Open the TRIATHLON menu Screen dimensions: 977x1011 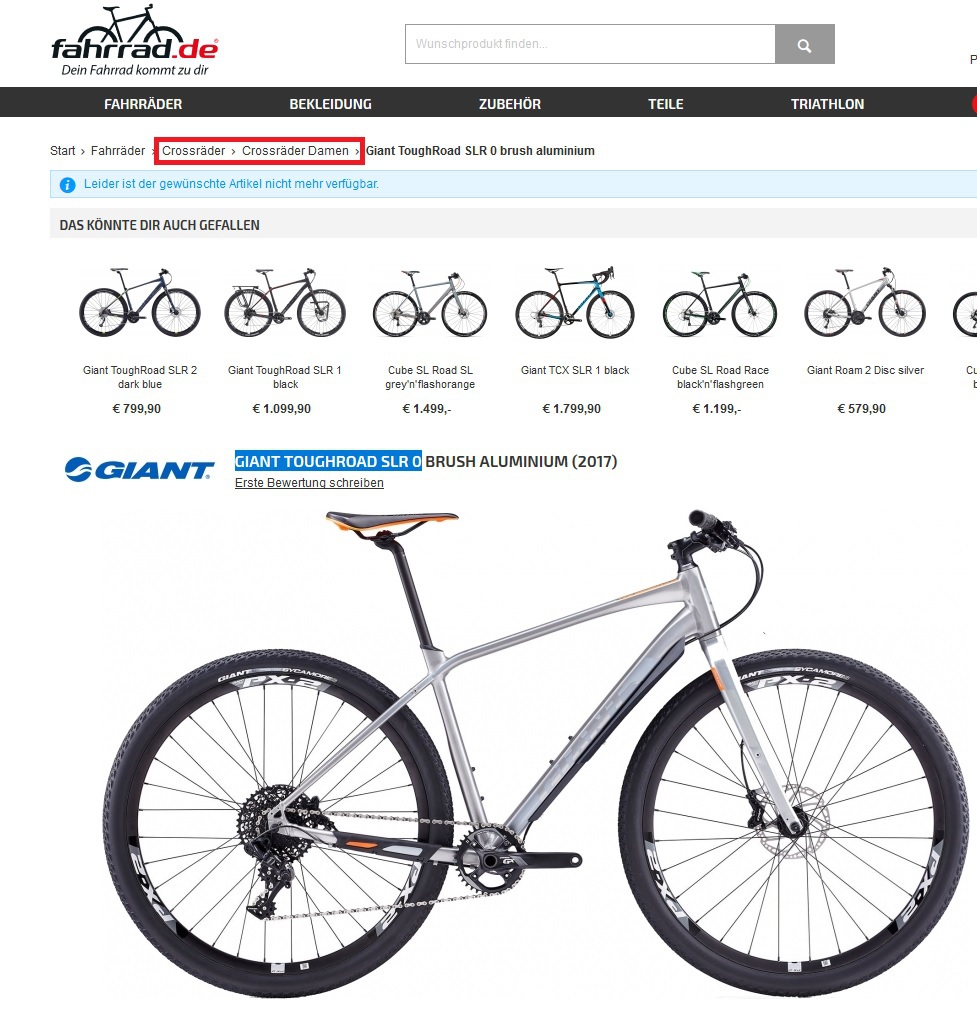pos(827,104)
